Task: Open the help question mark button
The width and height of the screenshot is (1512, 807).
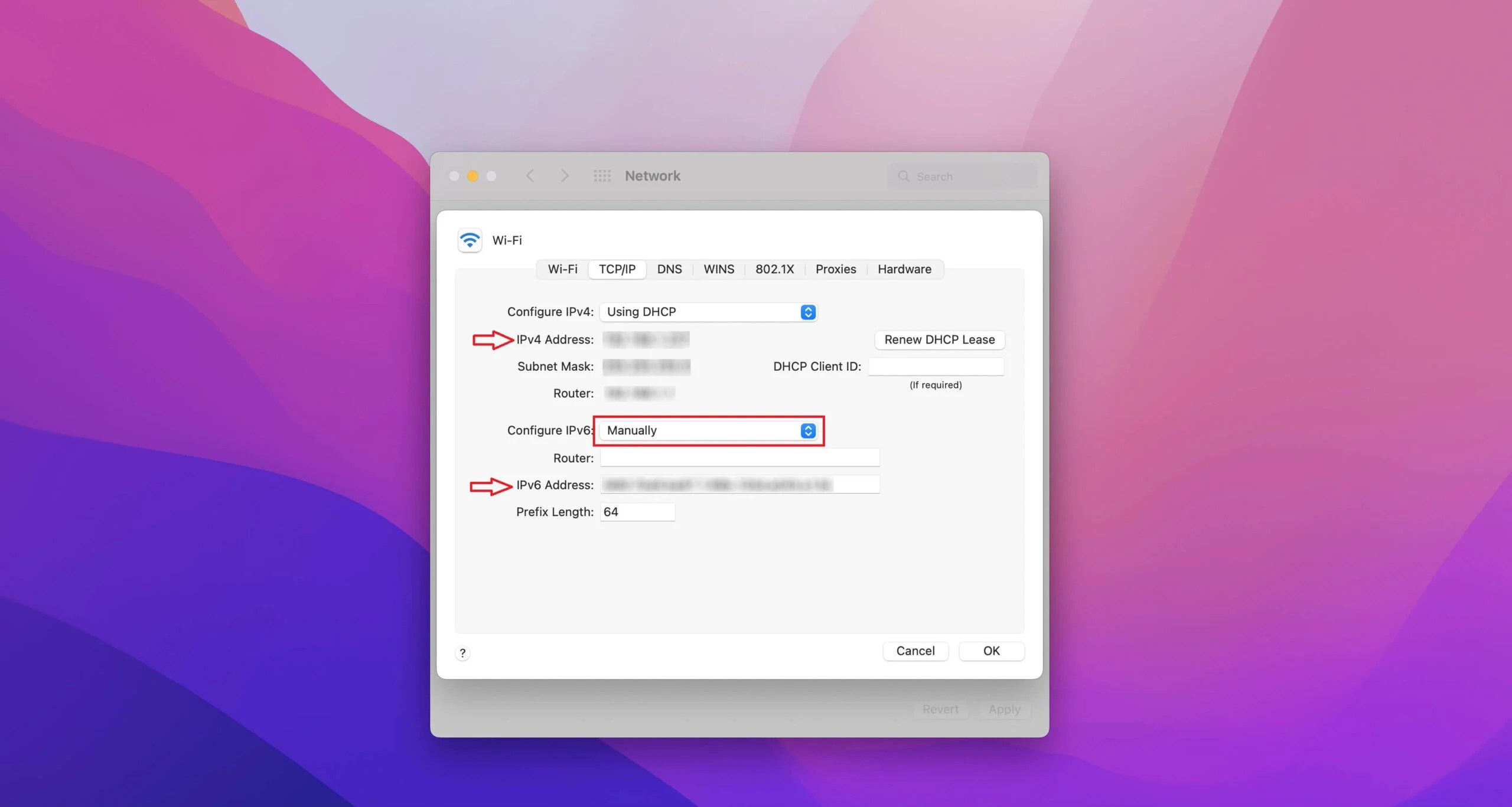Action: 462,653
